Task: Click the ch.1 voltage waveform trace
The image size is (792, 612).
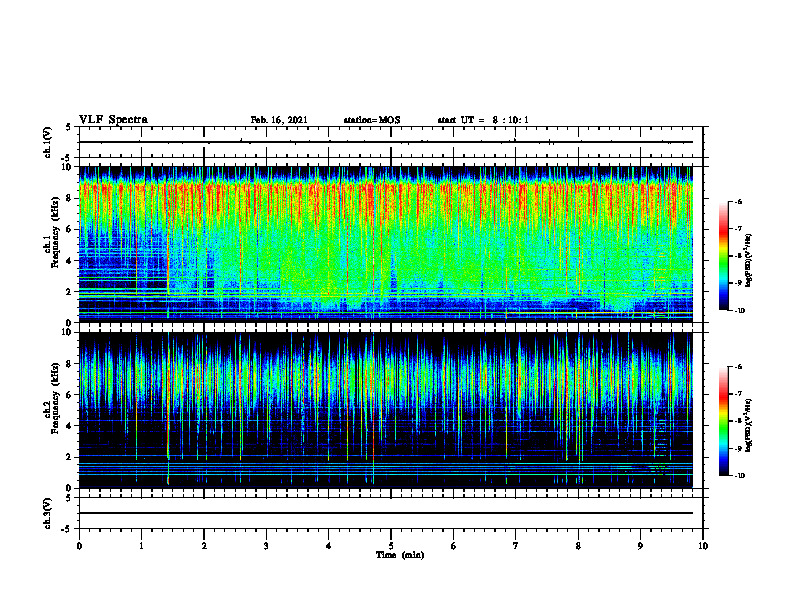Action: pyautogui.click(x=386, y=142)
